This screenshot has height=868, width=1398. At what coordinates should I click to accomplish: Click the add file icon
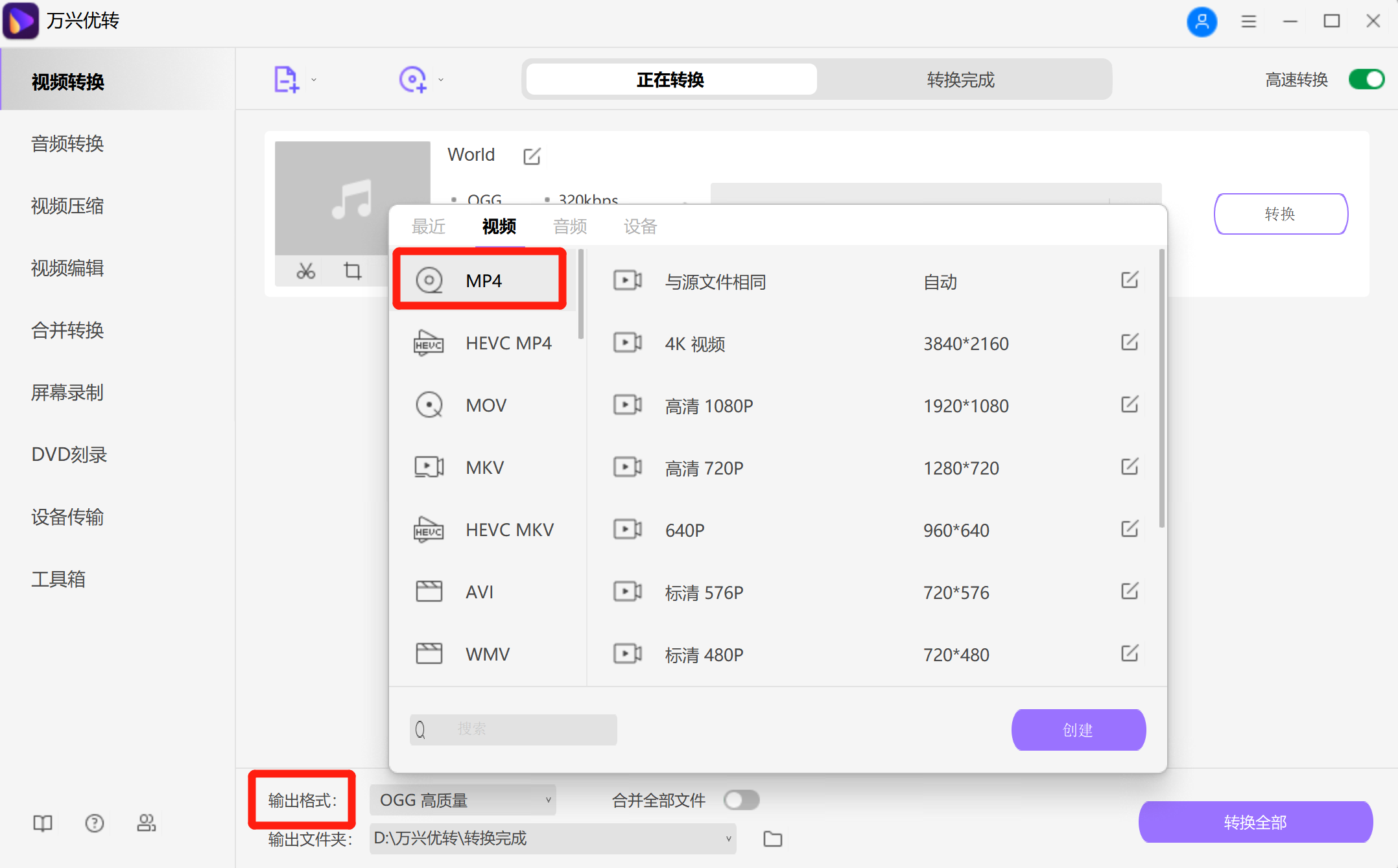pos(285,80)
